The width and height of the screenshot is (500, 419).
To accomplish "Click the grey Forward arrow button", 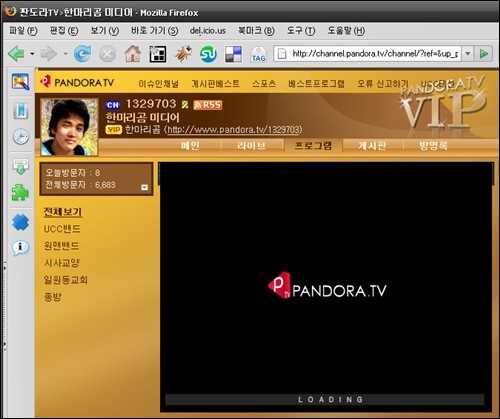I will [x=49, y=54].
